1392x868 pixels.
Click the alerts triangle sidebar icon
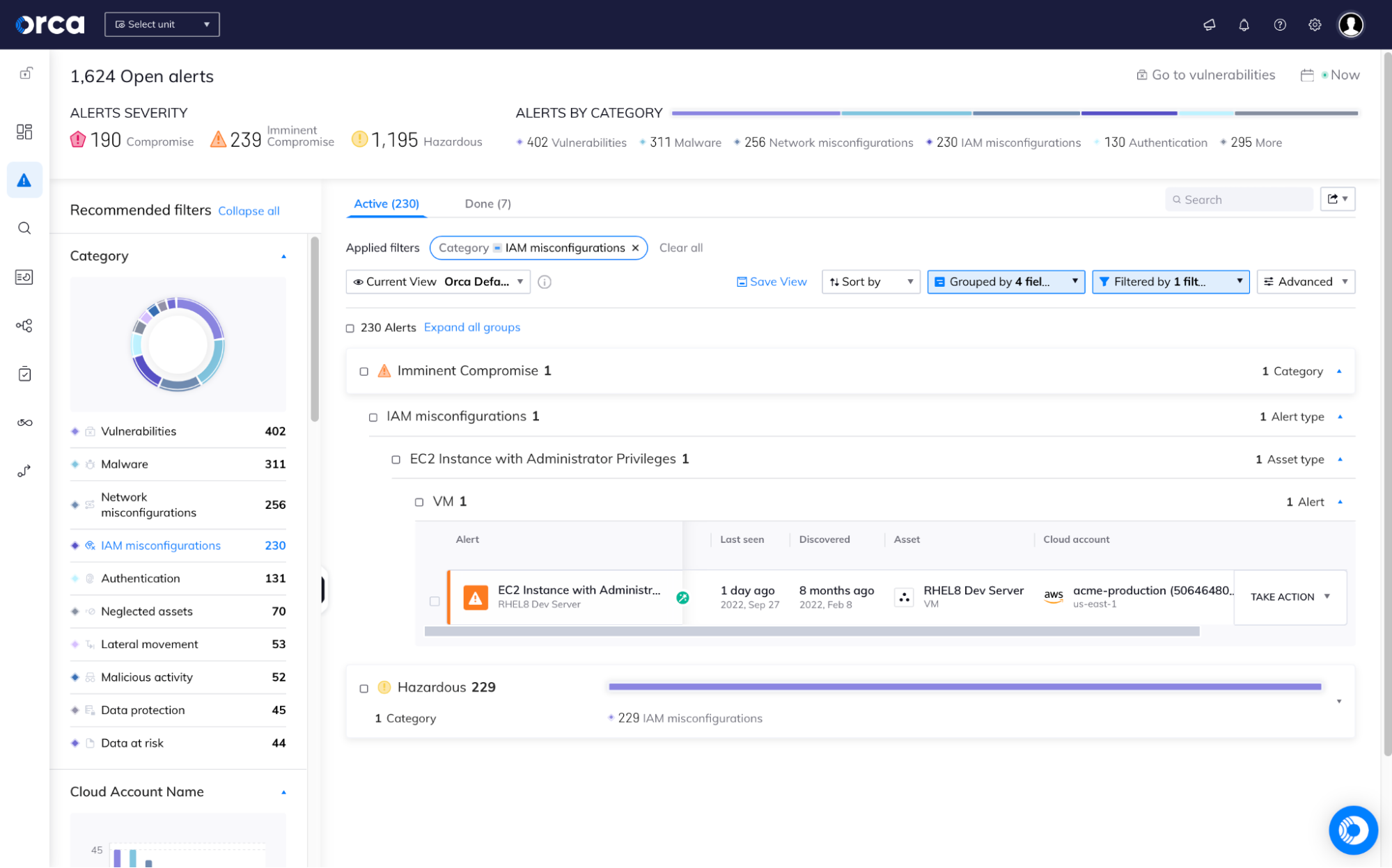[x=24, y=180]
